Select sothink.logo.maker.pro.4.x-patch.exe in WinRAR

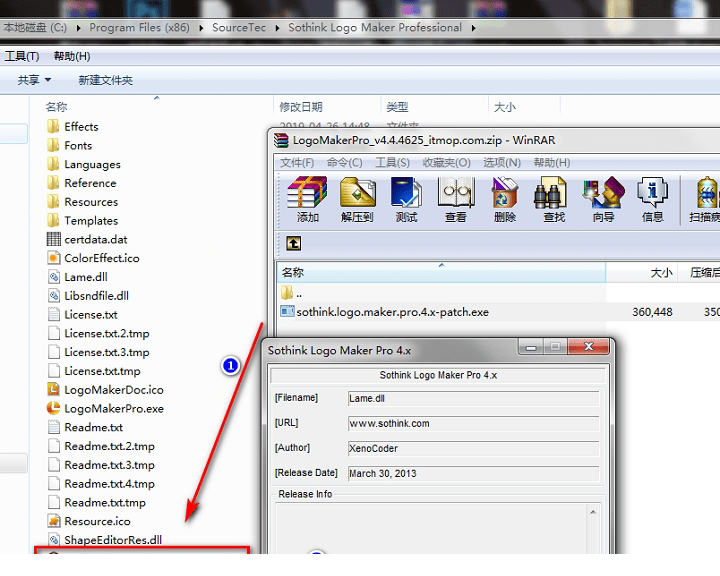[385, 312]
